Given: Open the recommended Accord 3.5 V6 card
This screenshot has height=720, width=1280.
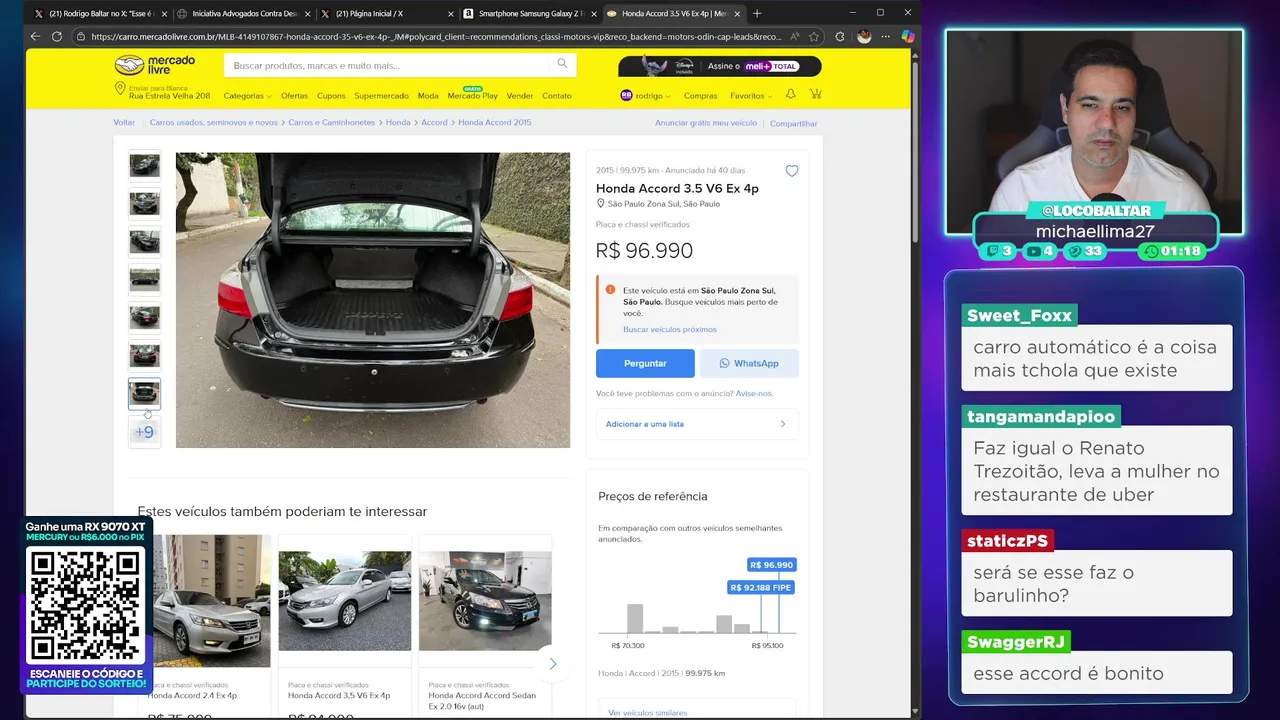Looking at the screenshot, I should (x=344, y=625).
